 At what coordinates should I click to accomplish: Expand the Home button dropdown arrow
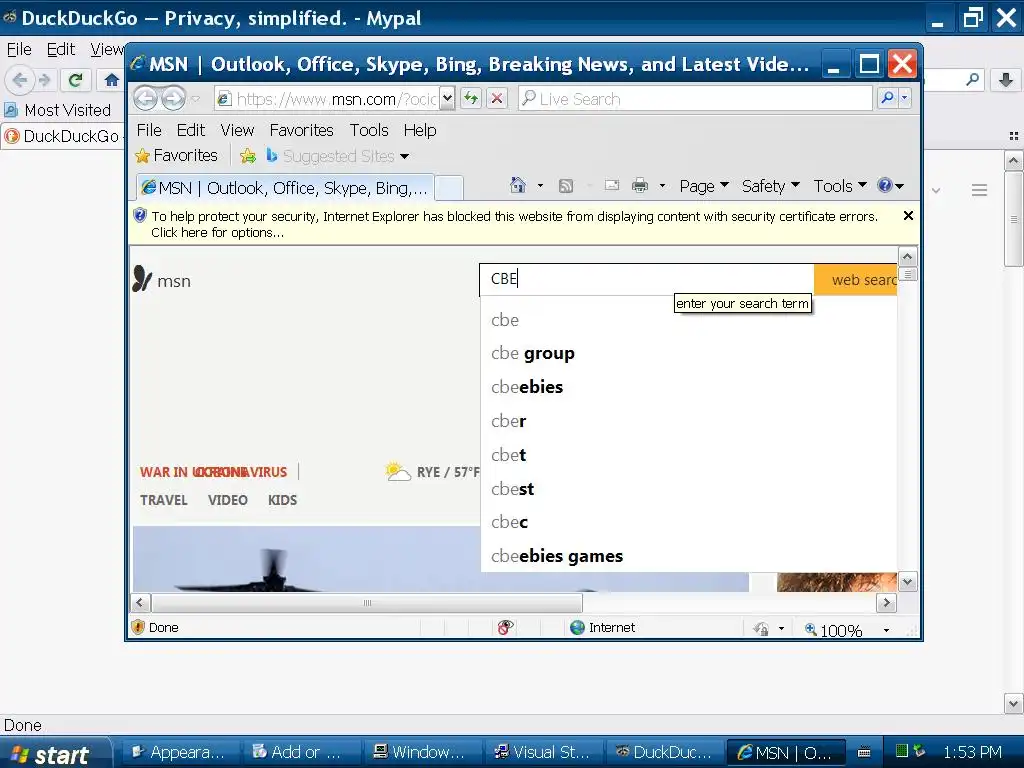tap(540, 185)
